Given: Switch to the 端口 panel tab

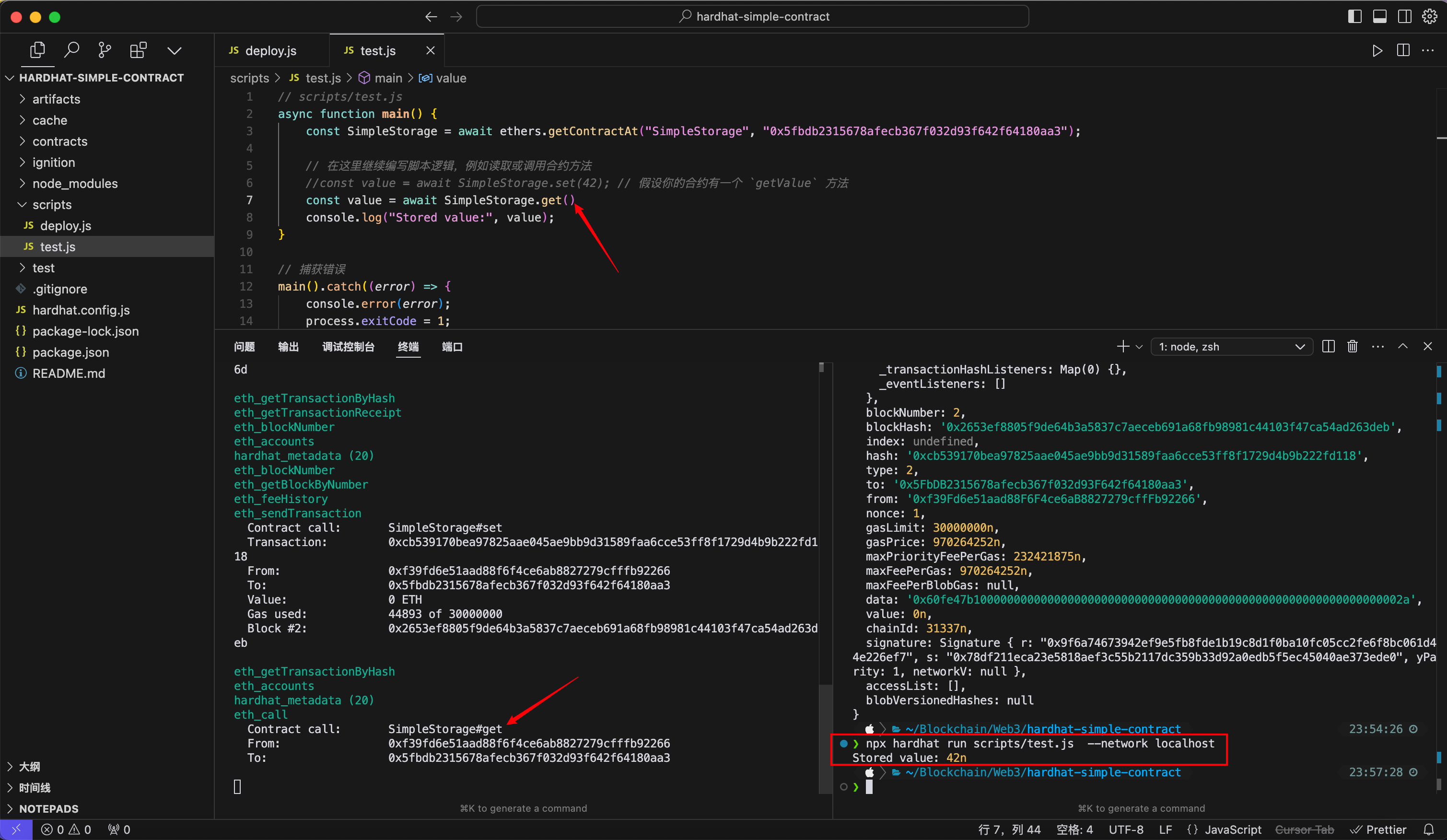Looking at the screenshot, I should (452, 347).
